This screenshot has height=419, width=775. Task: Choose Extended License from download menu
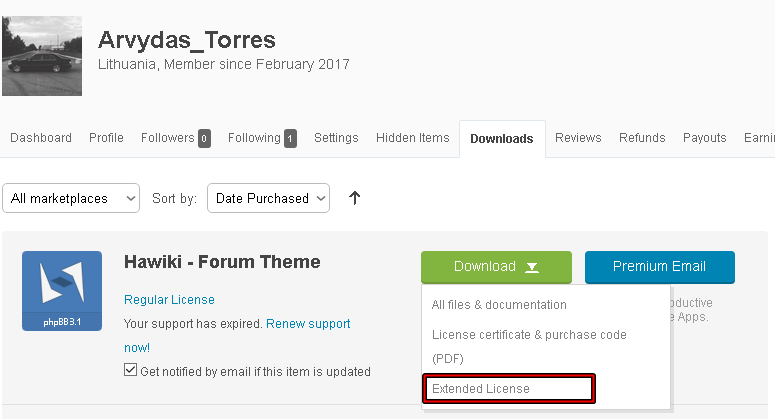[509, 388]
